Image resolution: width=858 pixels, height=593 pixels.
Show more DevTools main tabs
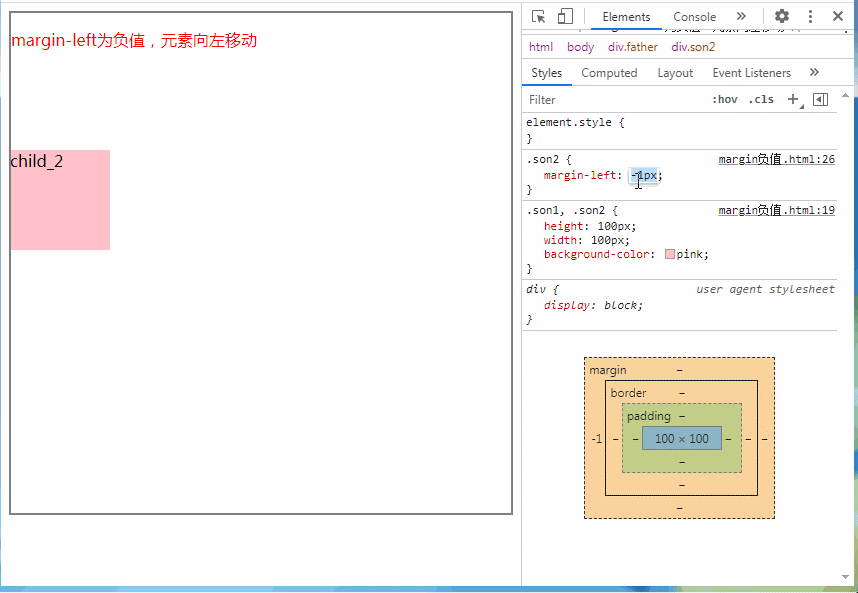[x=741, y=16]
